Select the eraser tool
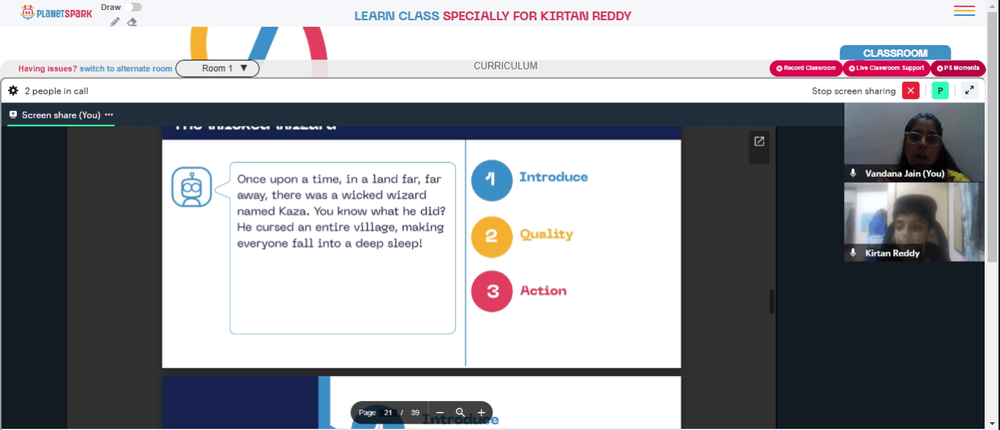Image resolution: width=1000 pixels, height=430 pixels. 132,22
